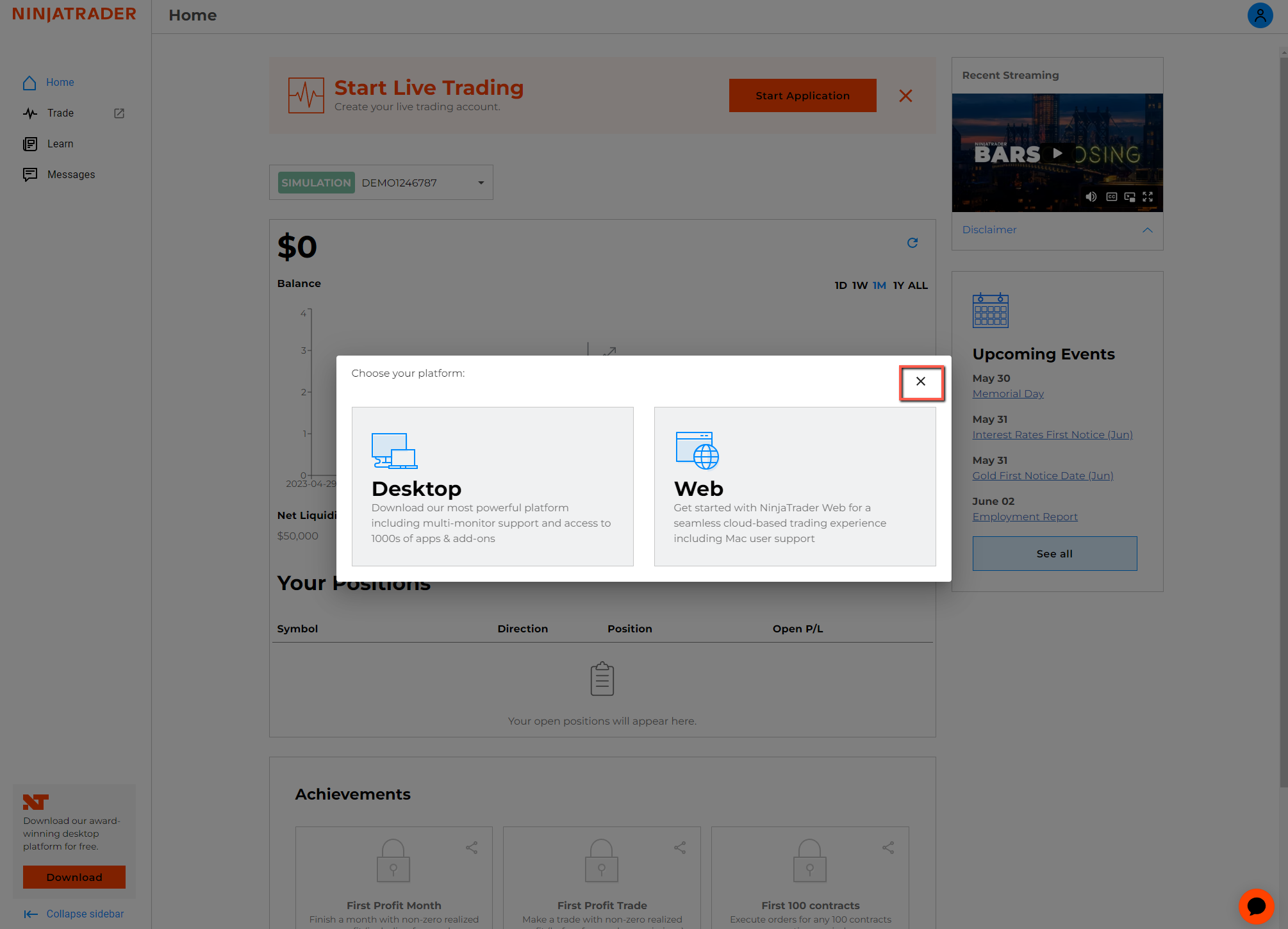Image resolution: width=1288 pixels, height=929 pixels.
Task: Share the First 100 contracts achievement
Action: click(x=888, y=848)
